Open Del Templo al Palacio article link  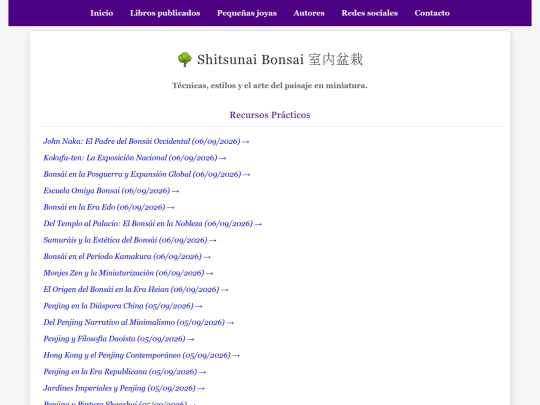[153, 224]
